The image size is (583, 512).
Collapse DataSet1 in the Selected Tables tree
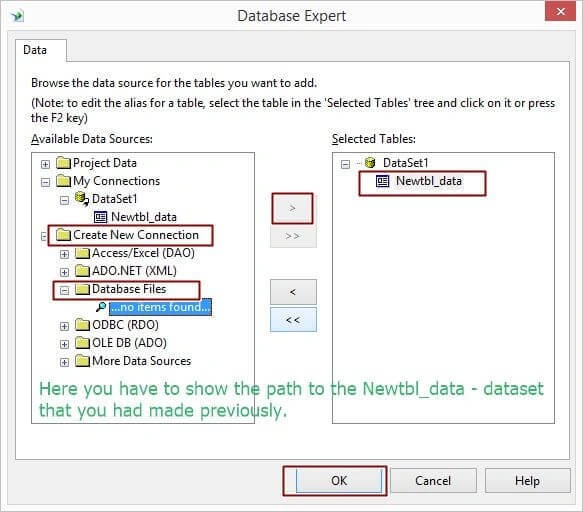pos(345,164)
